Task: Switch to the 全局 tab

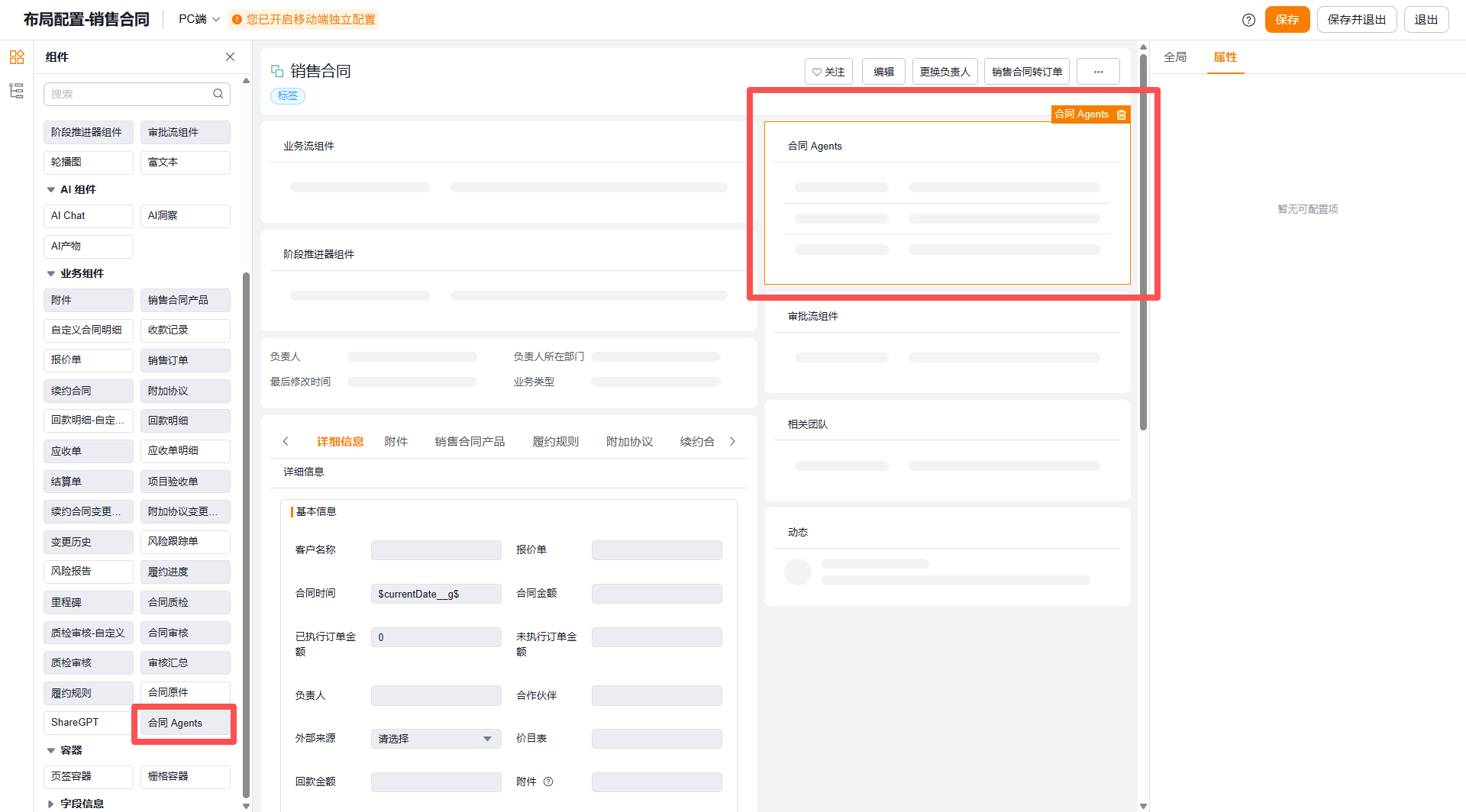Action: coord(1175,57)
